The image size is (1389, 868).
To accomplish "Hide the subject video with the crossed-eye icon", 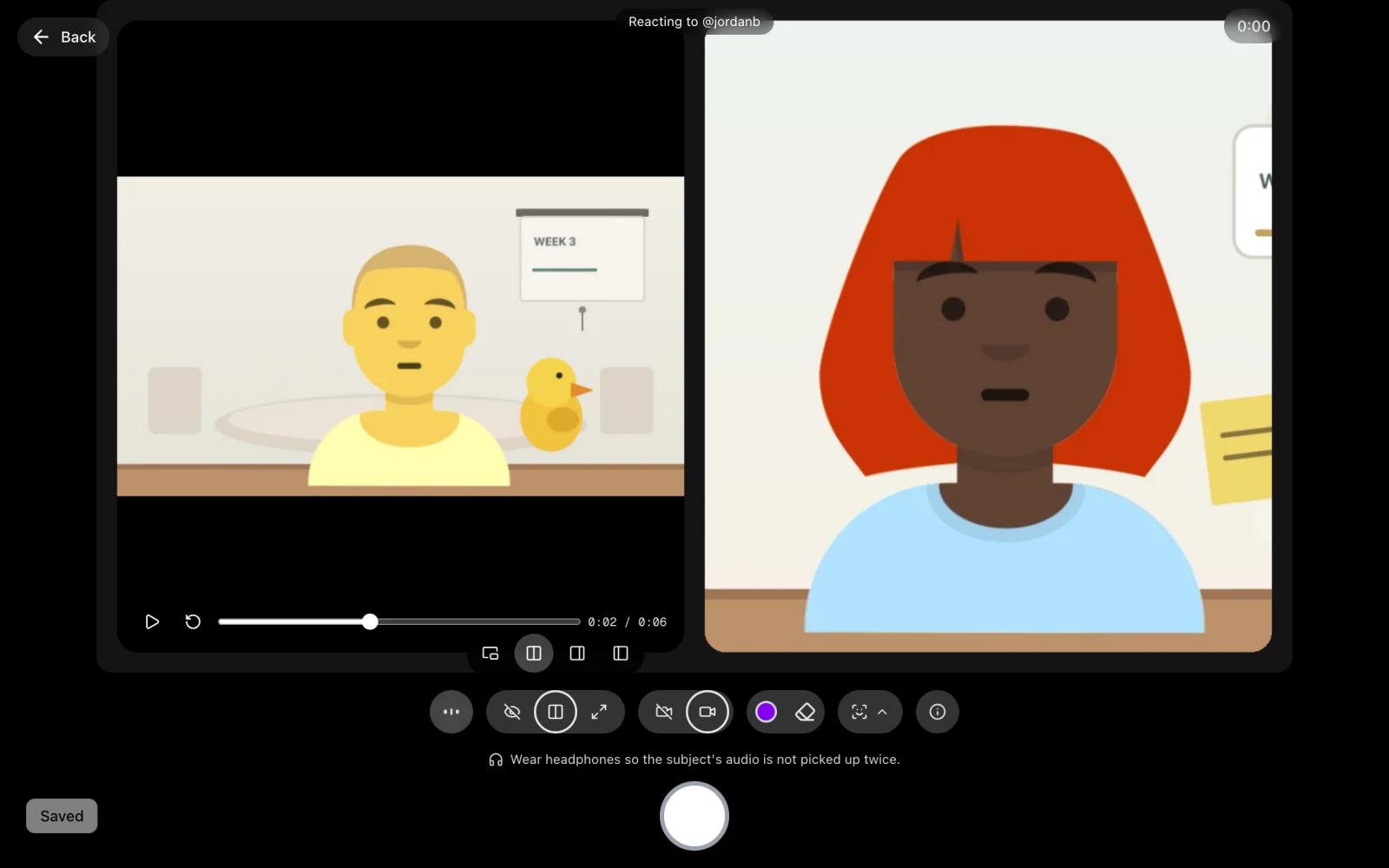I will pyautogui.click(x=512, y=712).
